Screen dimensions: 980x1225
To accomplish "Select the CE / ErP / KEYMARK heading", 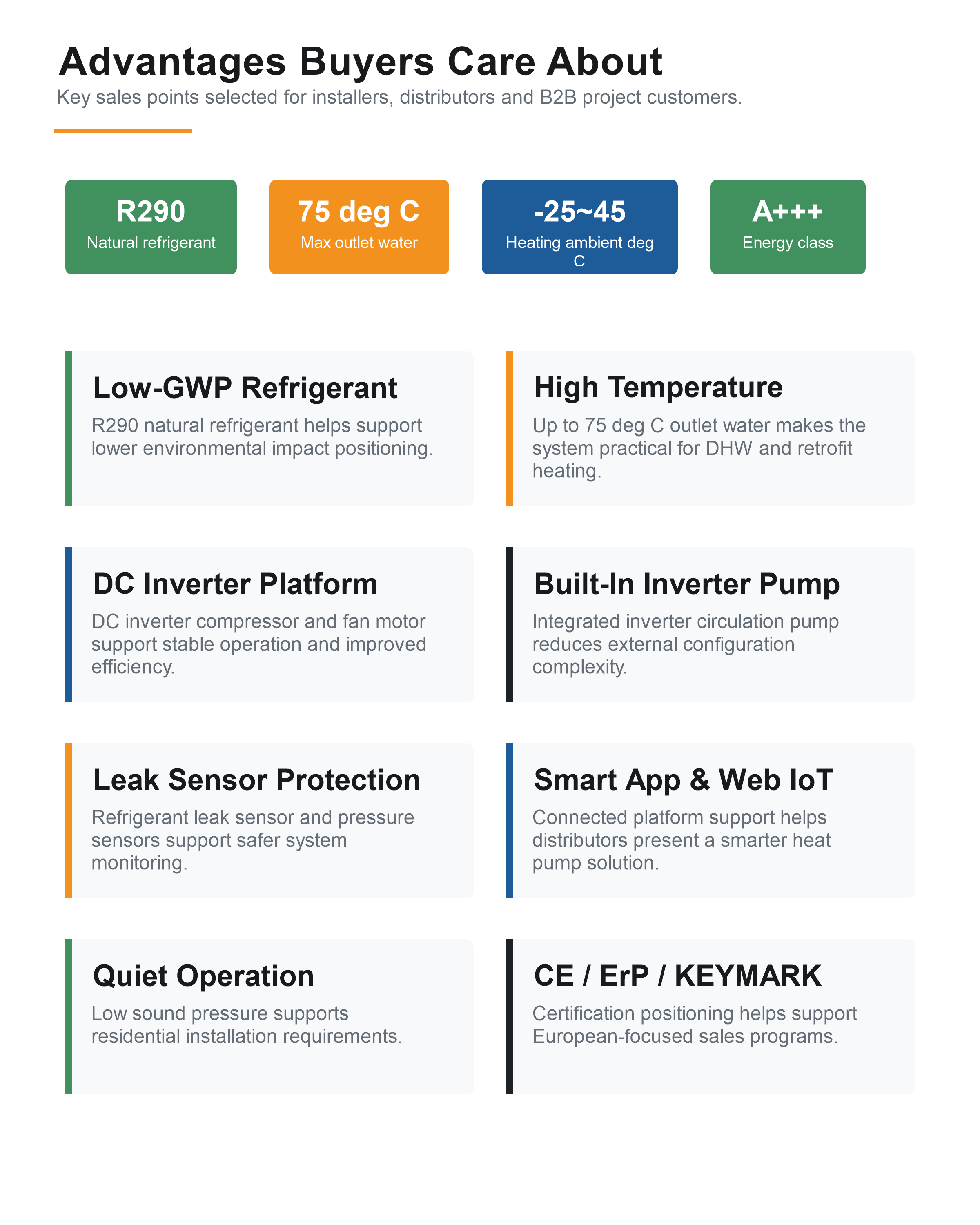I will [677, 976].
